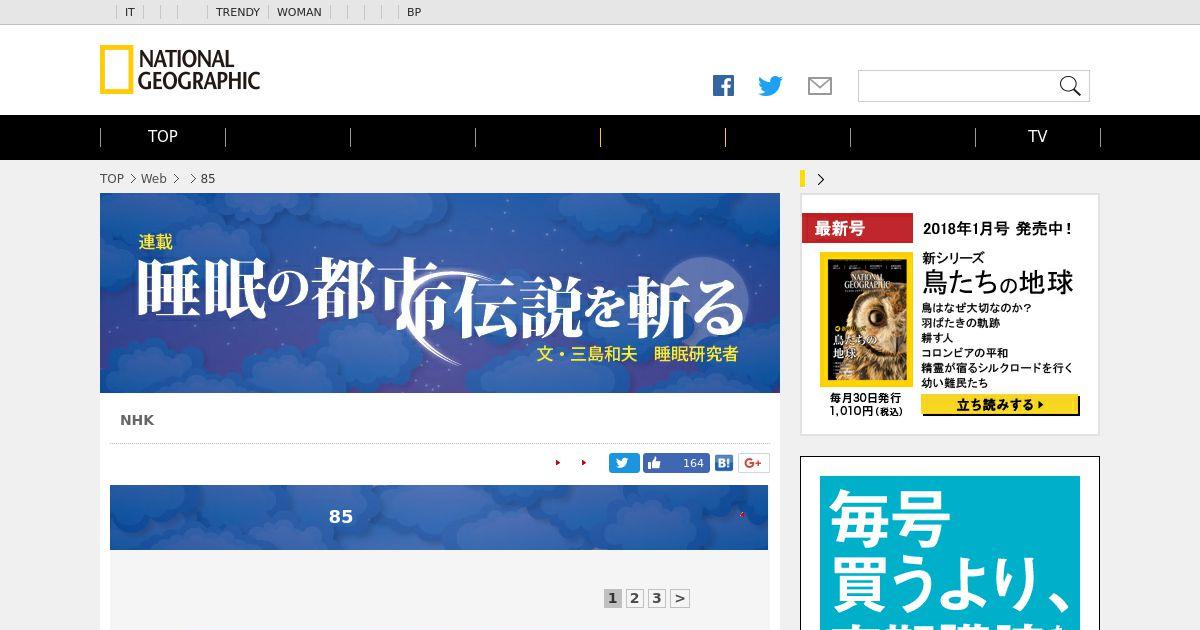Open the TOP item in black navigation bar
The image size is (1200, 630).
coord(163,137)
